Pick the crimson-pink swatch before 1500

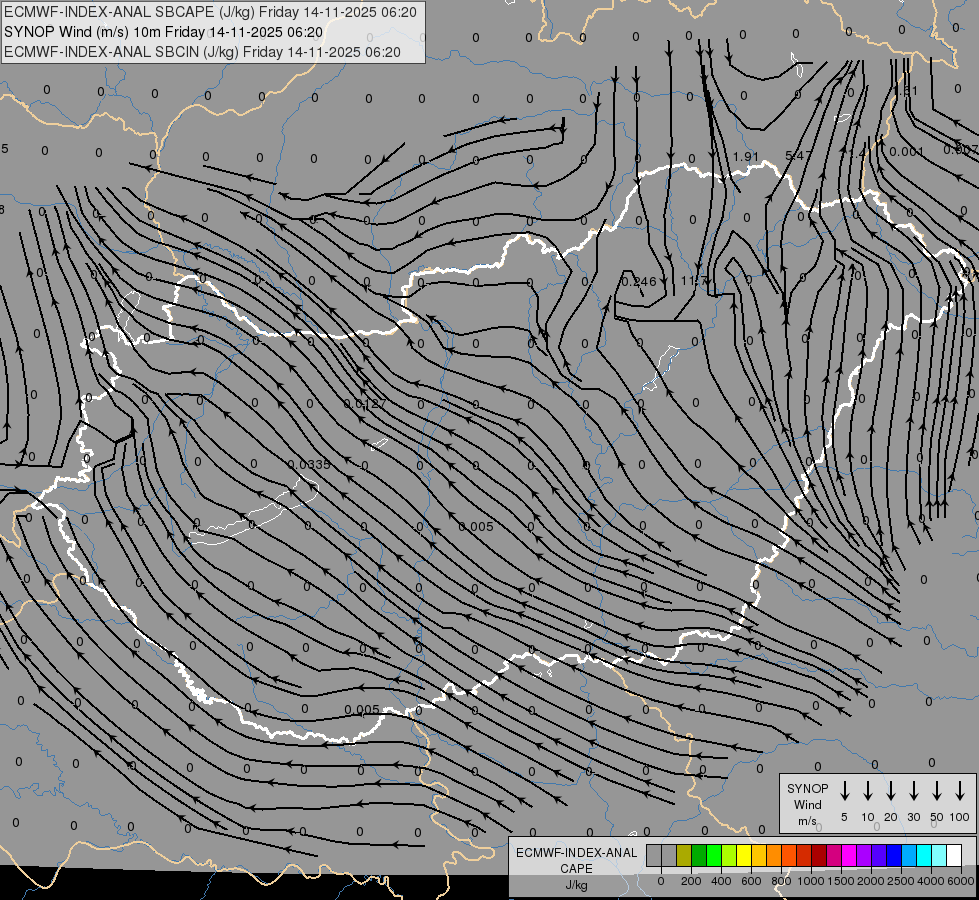point(834,856)
